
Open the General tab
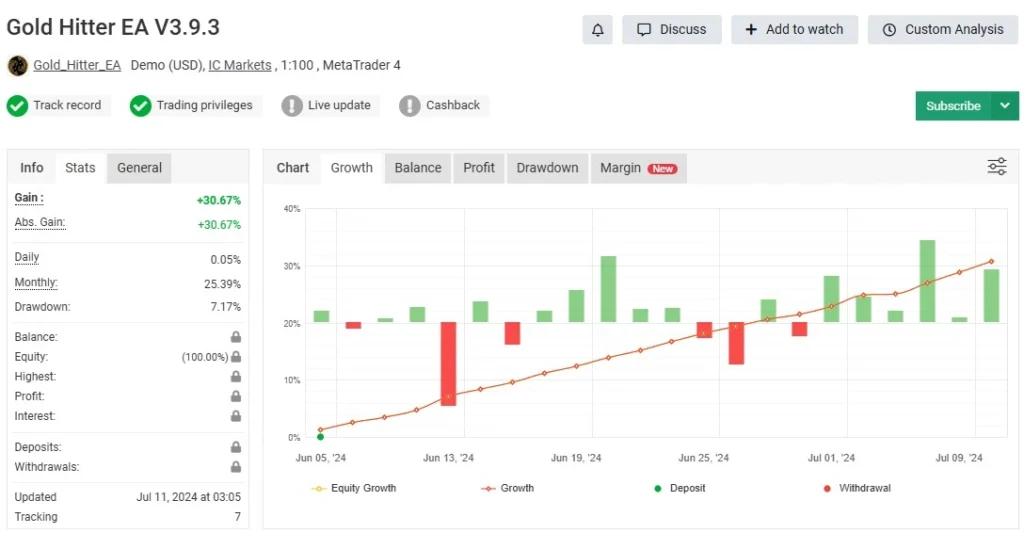139,168
